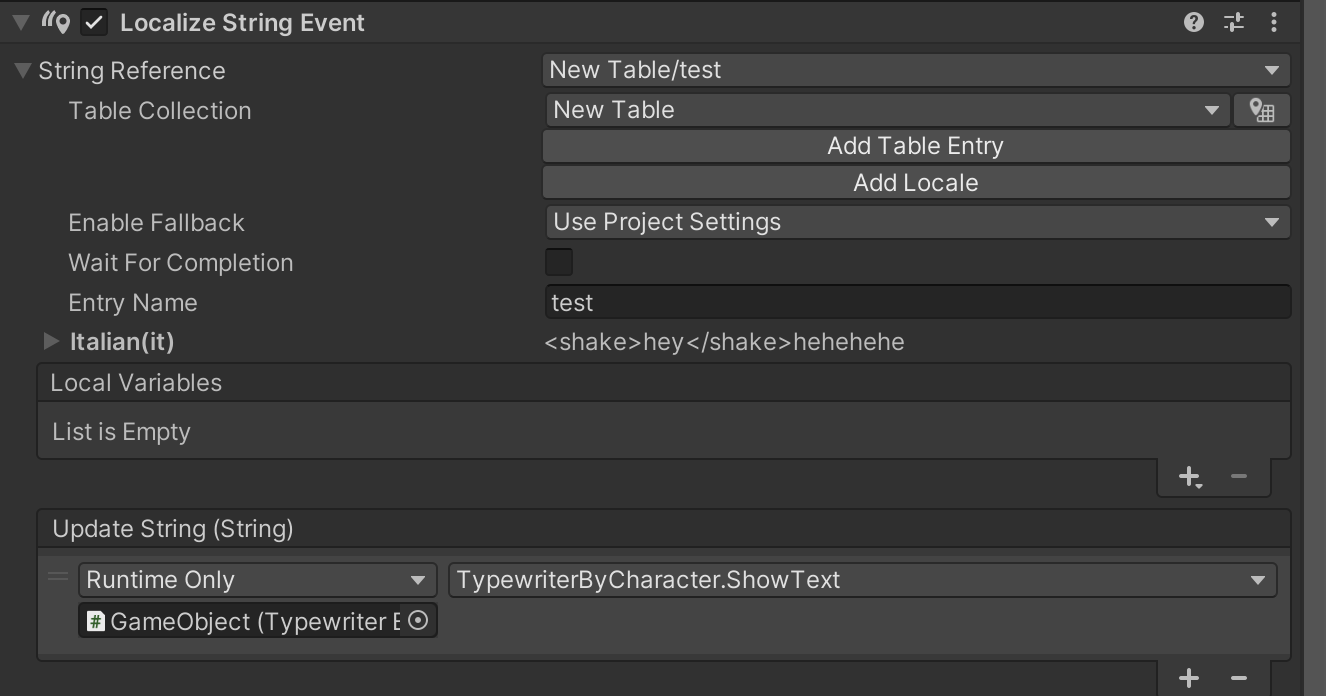Remove local variable with minus icon
The width and height of the screenshot is (1326, 696).
coord(1239,477)
